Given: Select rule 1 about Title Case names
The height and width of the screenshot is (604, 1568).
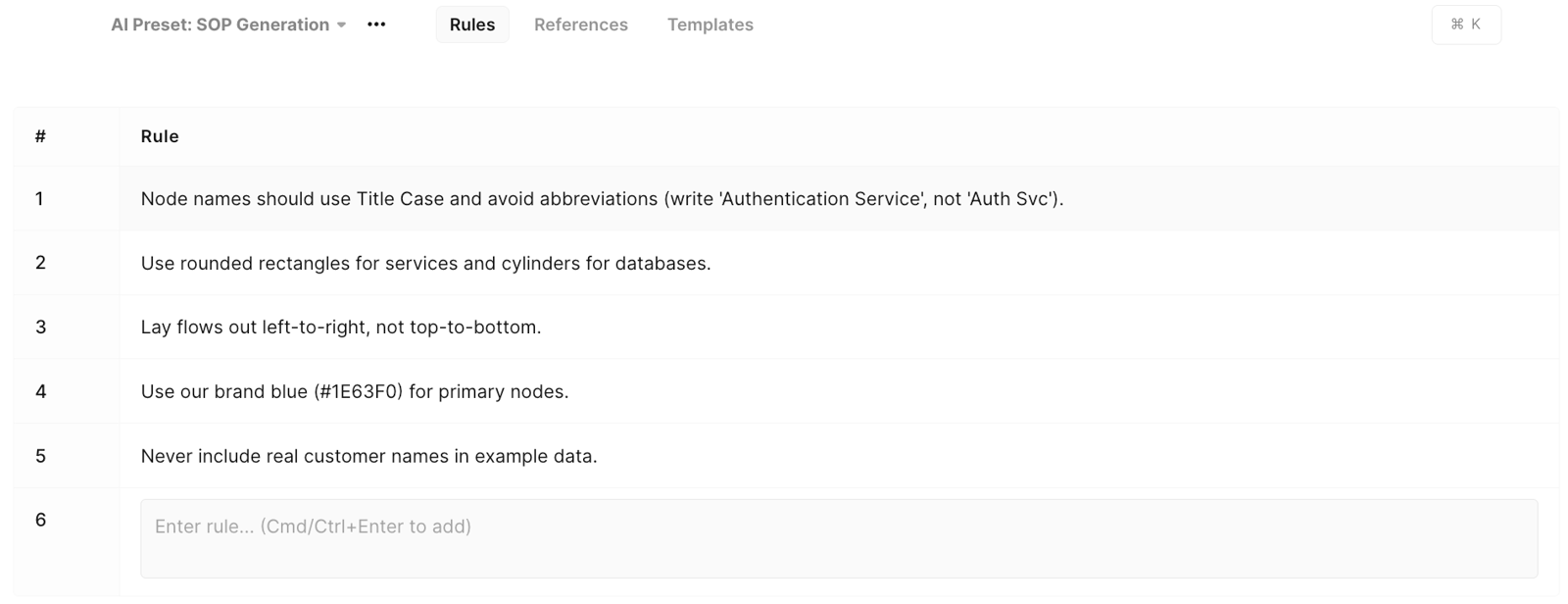Looking at the screenshot, I should [x=602, y=199].
